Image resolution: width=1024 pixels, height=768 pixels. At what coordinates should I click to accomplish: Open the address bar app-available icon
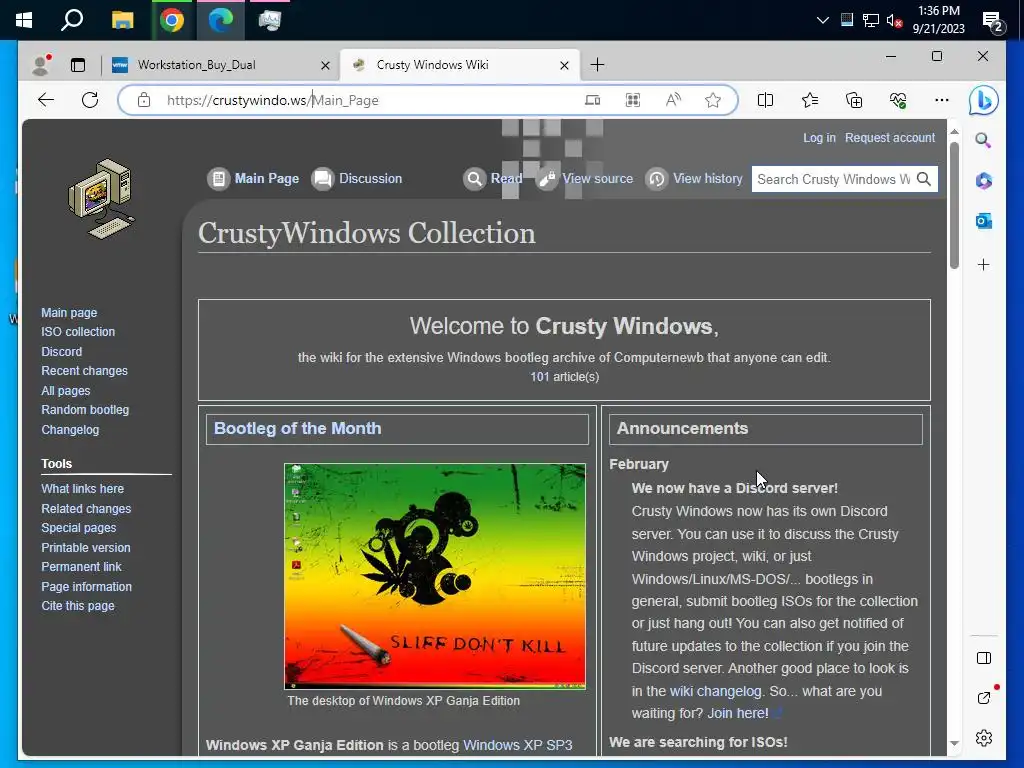pyautogui.click(x=592, y=100)
